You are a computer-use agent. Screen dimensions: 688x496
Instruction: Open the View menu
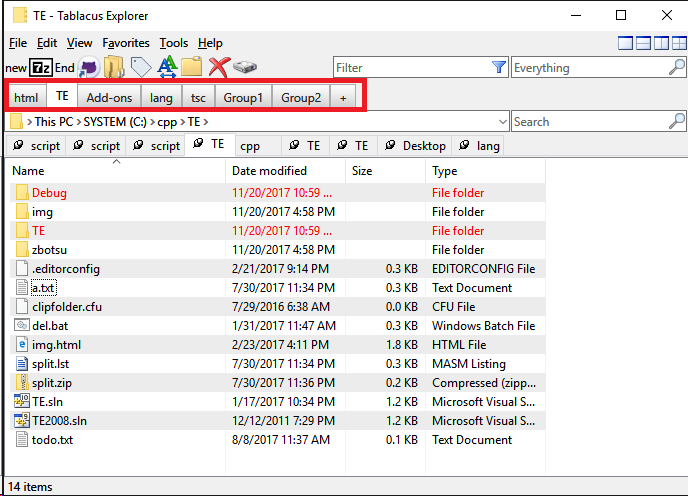79,43
